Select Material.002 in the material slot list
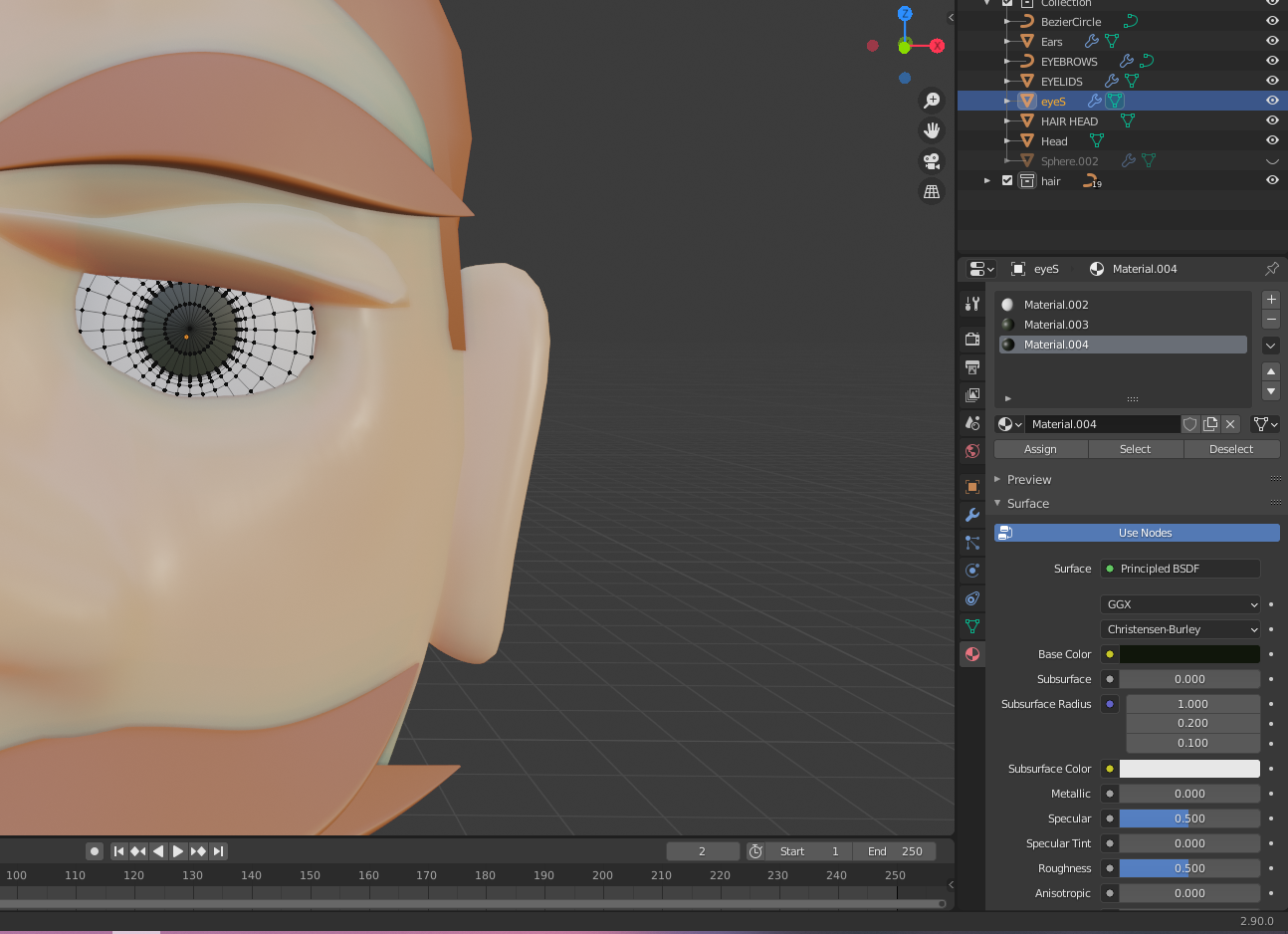The height and width of the screenshot is (934, 1288). [x=1056, y=305]
